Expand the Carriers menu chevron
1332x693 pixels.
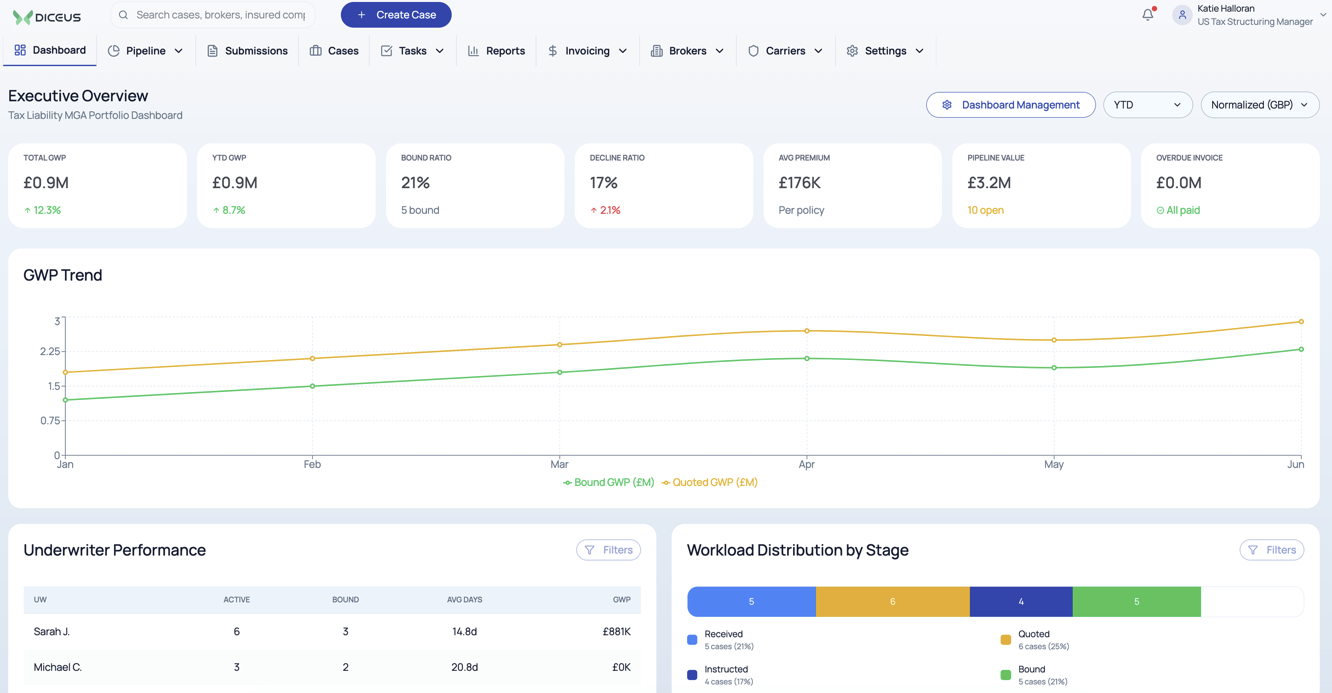click(x=819, y=51)
